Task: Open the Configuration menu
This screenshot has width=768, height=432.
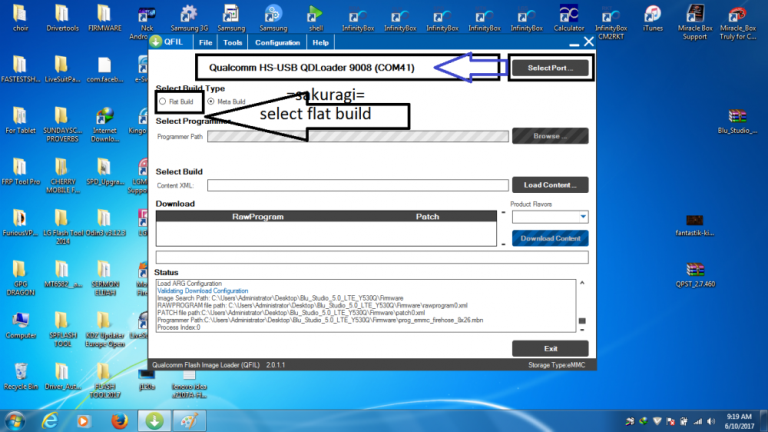Action: coord(277,43)
